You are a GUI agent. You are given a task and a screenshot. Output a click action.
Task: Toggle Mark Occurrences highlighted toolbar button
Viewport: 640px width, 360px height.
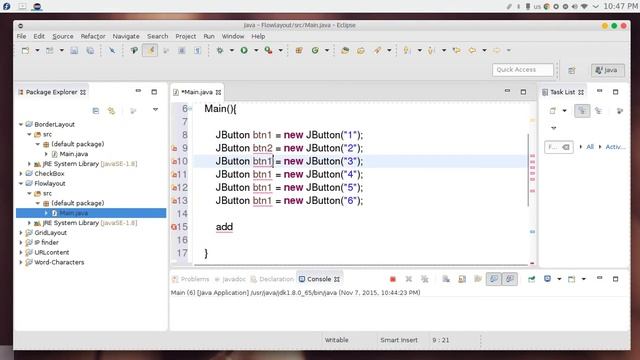tap(150, 51)
